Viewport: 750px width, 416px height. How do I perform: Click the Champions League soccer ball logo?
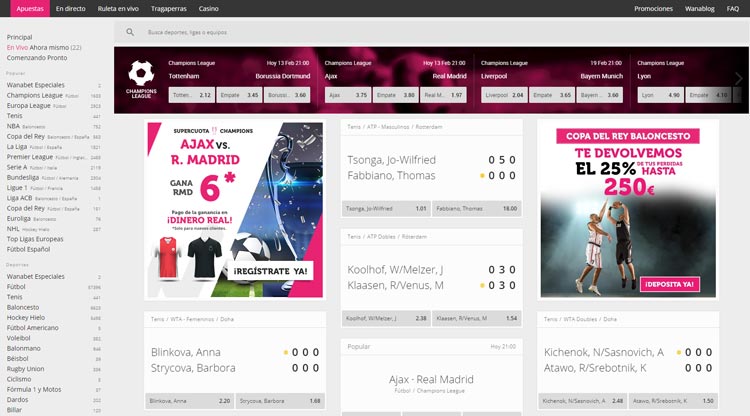[141, 79]
